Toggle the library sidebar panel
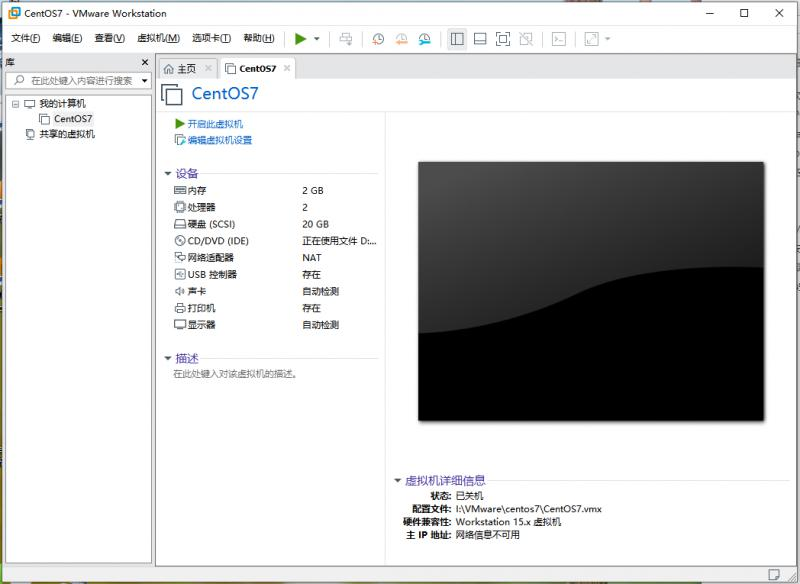This screenshot has width=800, height=584. pos(459,39)
